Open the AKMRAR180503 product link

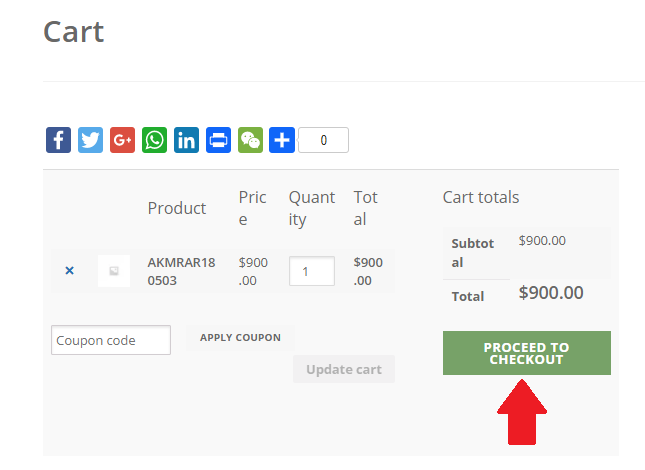click(181, 271)
